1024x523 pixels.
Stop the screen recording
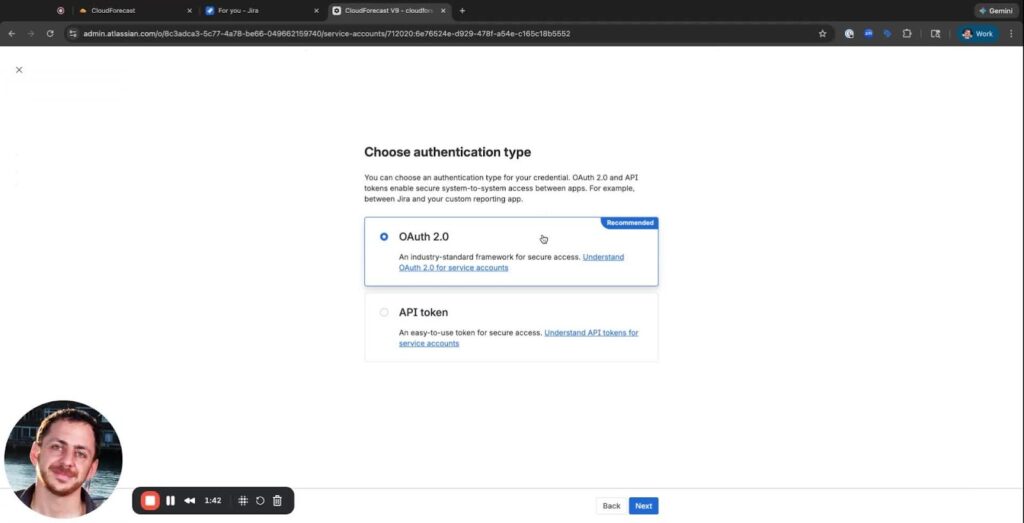coord(150,500)
